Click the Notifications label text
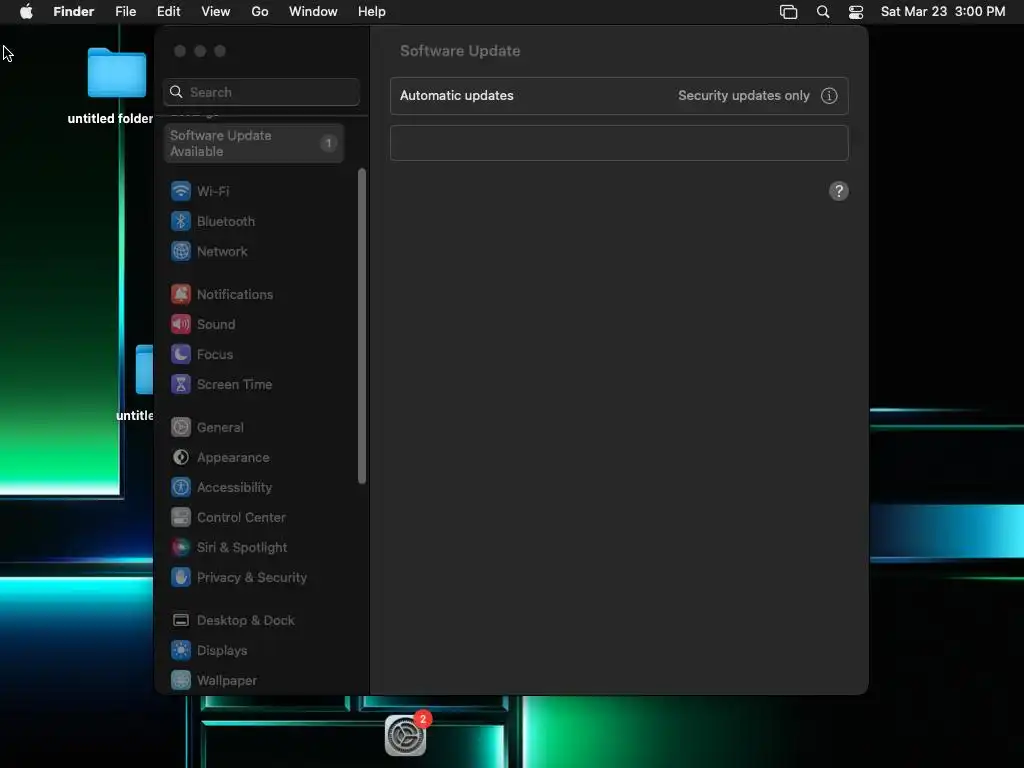Viewport: 1024px width, 768px height. coord(235,295)
